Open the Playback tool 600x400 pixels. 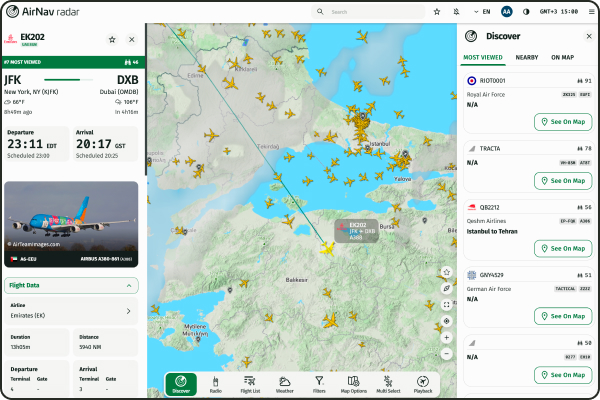pos(423,384)
